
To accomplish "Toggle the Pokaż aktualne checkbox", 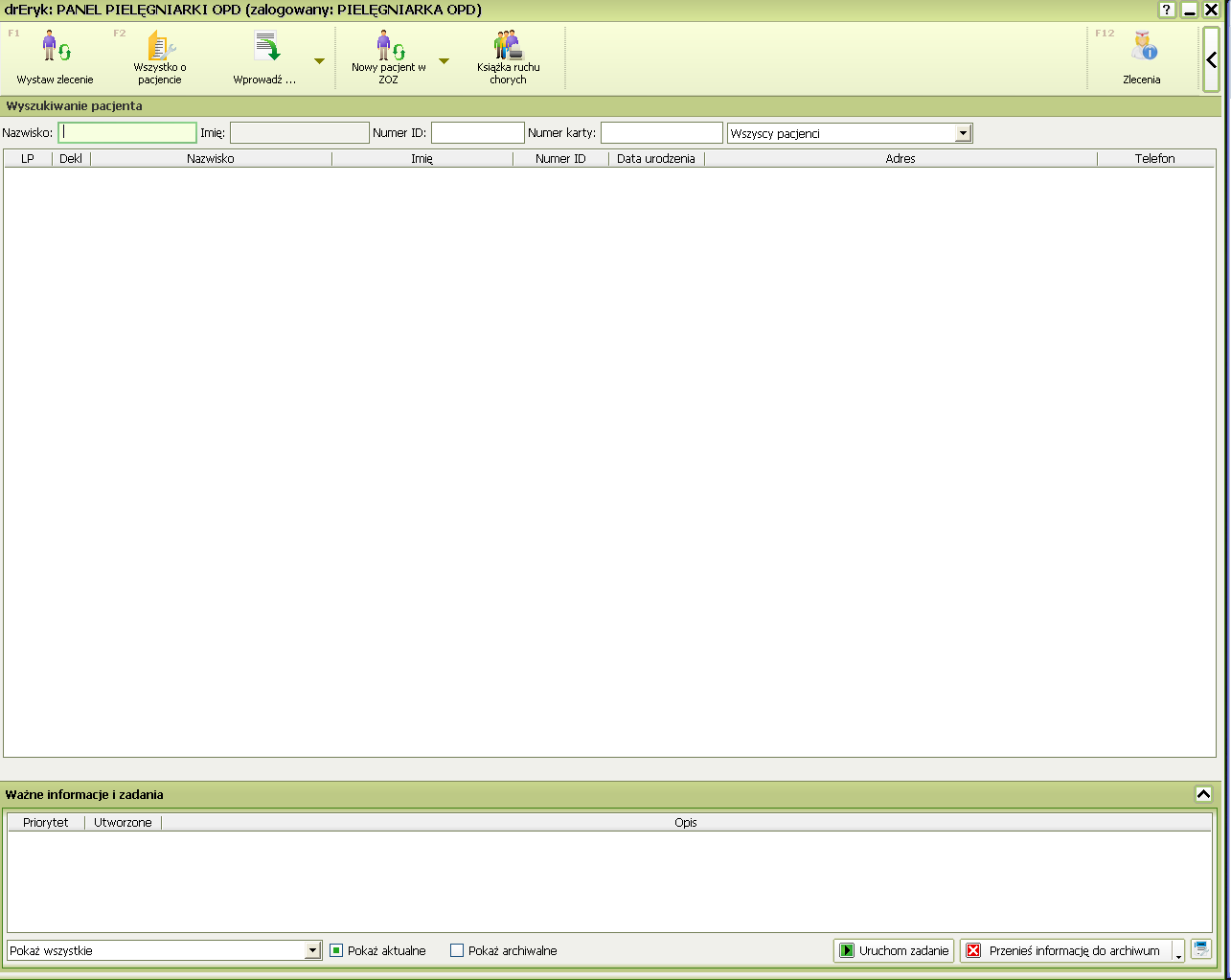I will 336,950.
